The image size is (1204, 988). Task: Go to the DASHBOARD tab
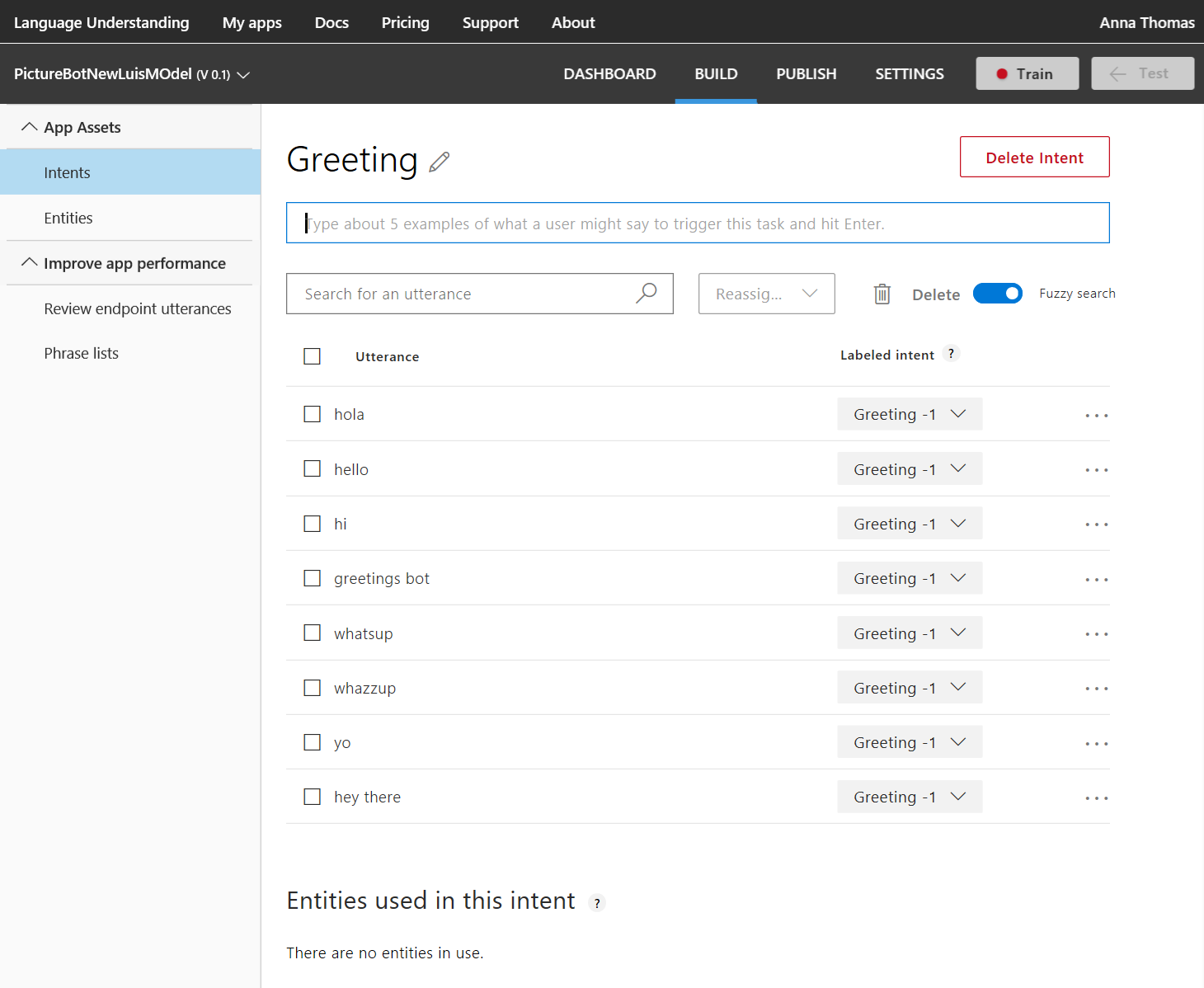click(610, 74)
